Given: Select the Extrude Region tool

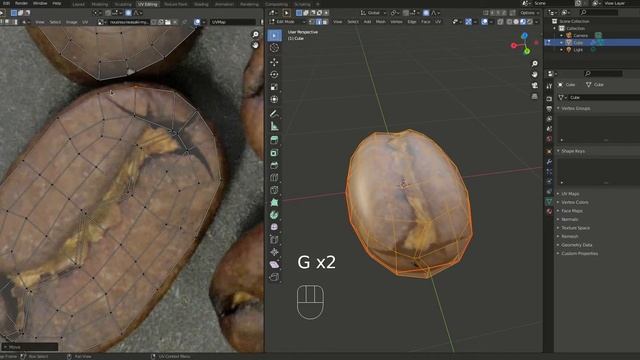Looking at the screenshot, I should [274, 140].
